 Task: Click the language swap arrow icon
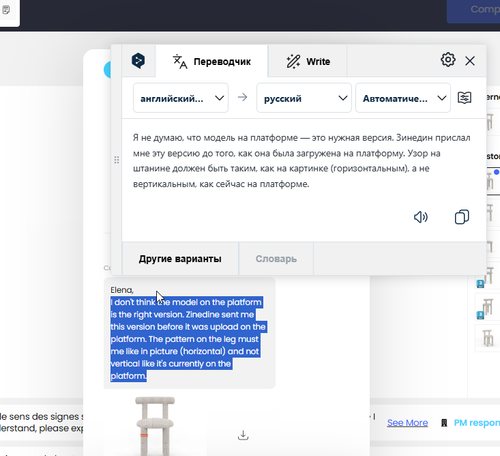[243, 97]
